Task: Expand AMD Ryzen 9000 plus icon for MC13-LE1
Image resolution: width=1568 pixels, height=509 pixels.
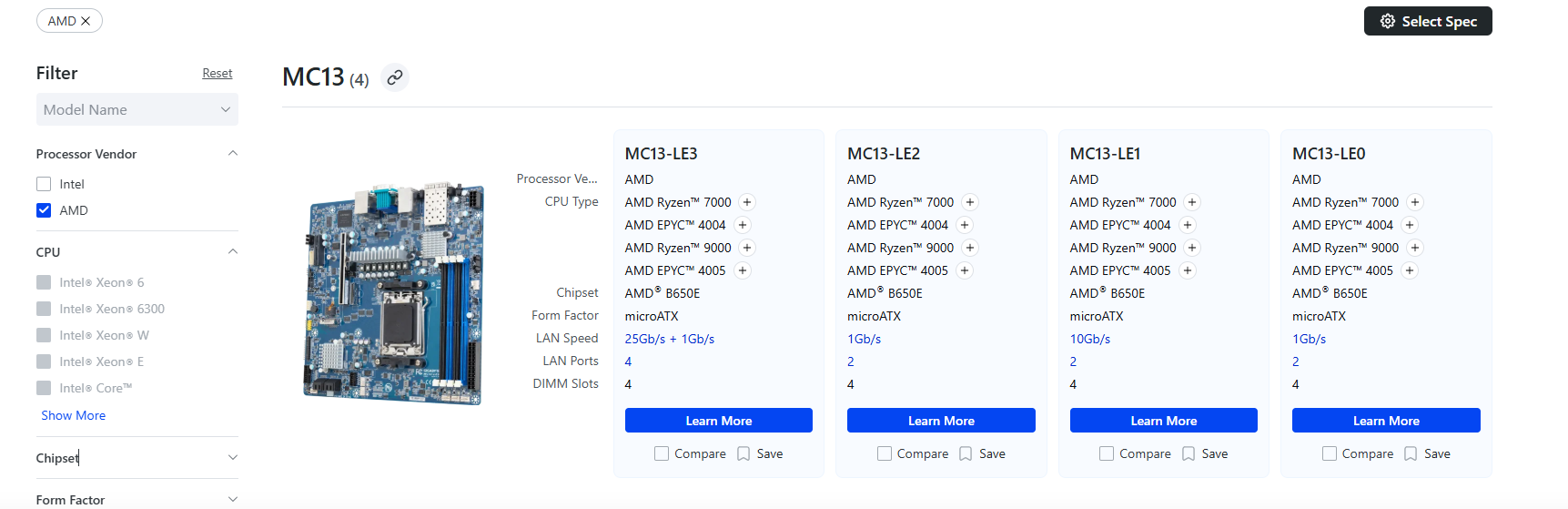Action: 1192,248
